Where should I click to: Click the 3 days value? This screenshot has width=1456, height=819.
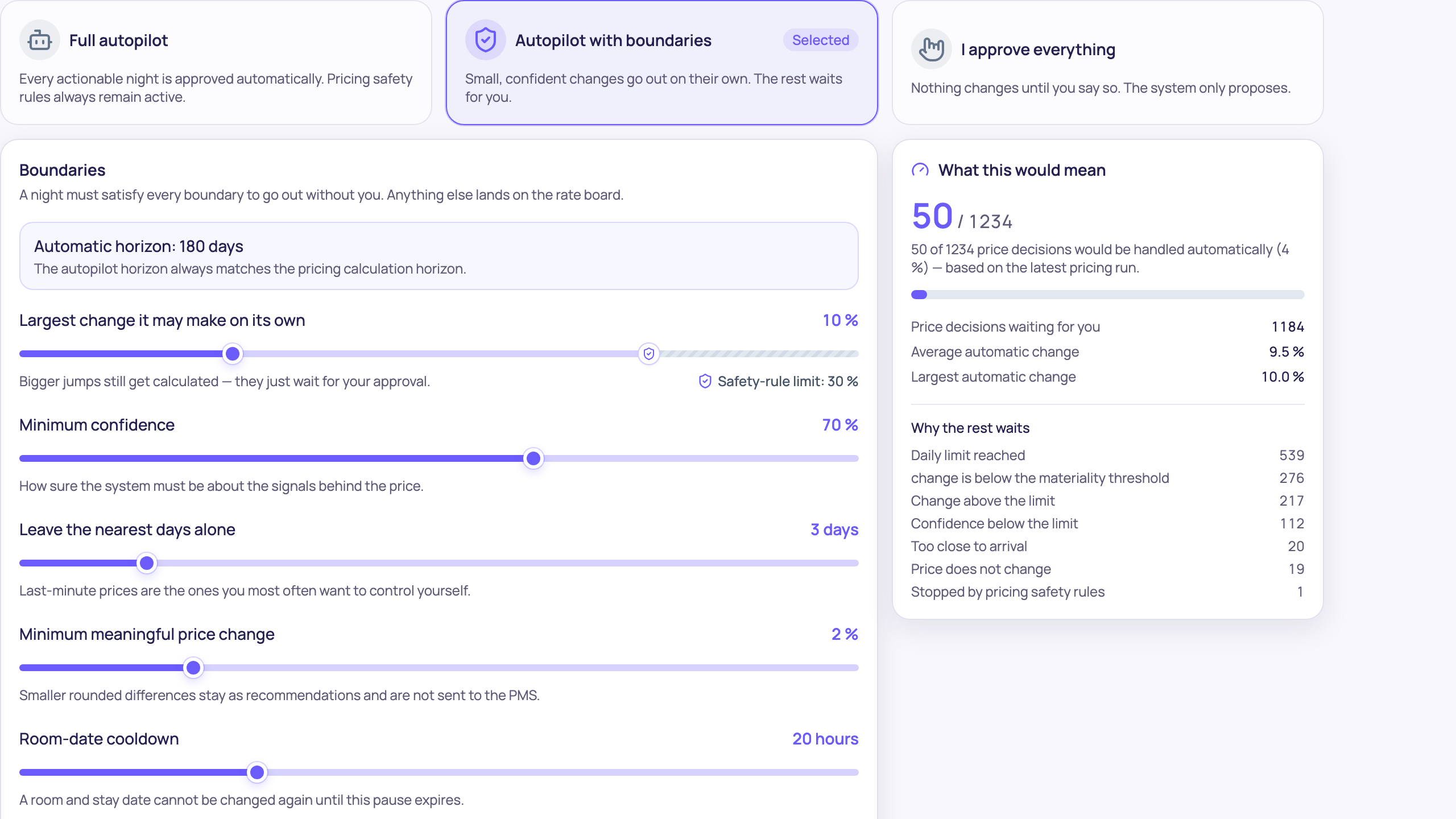pyautogui.click(x=834, y=530)
